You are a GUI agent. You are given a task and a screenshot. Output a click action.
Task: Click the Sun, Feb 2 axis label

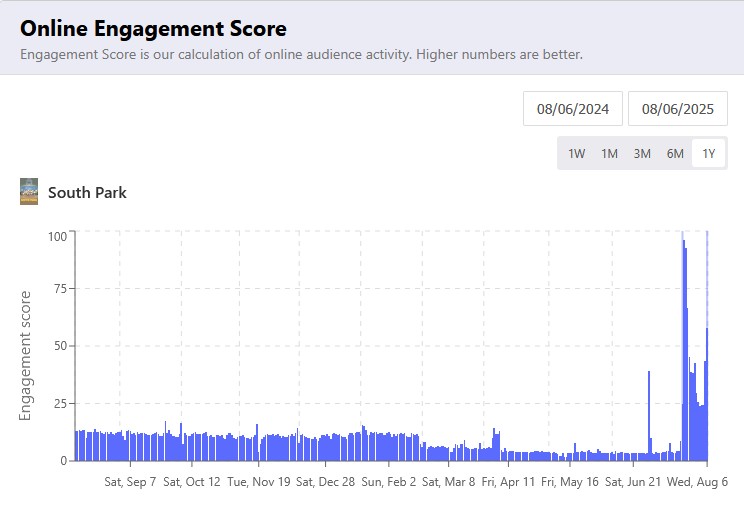tap(389, 482)
